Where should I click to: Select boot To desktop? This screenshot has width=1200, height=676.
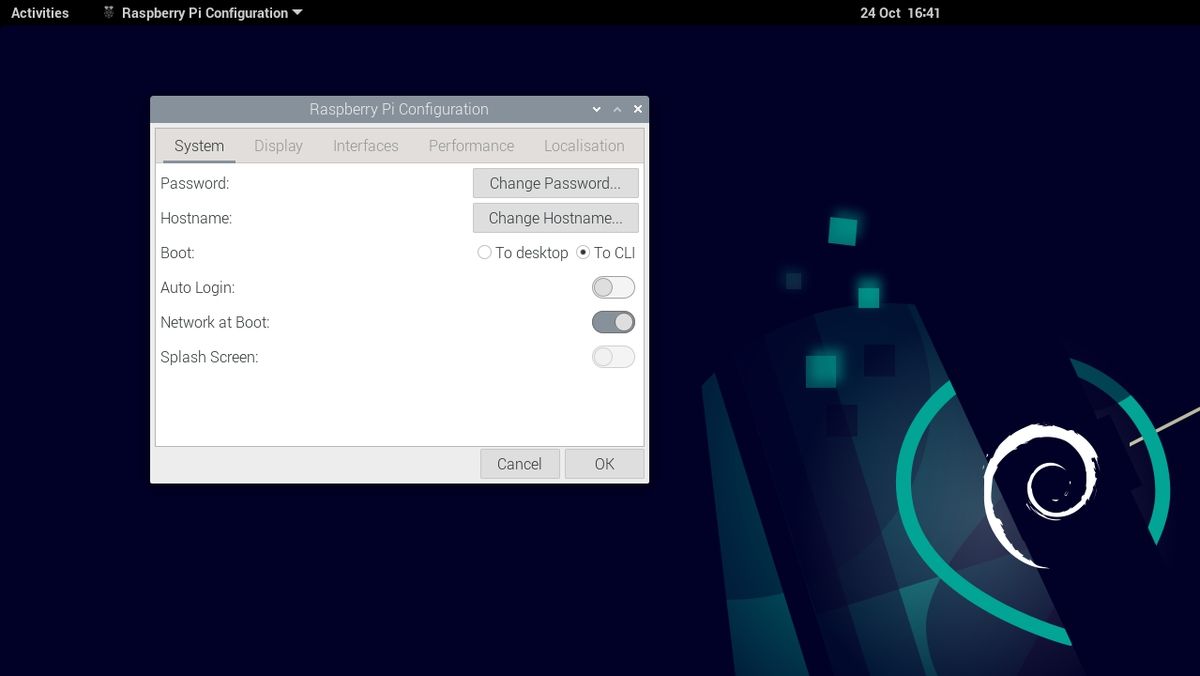pyautogui.click(x=484, y=252)
